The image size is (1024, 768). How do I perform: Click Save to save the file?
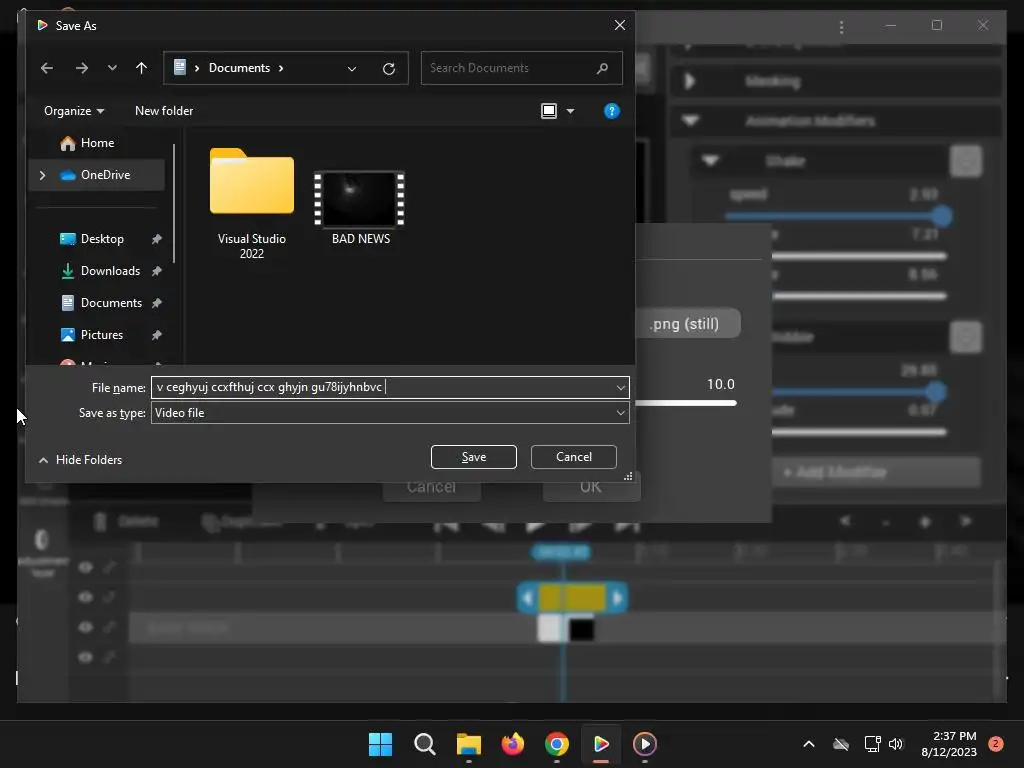click(473, 457)
